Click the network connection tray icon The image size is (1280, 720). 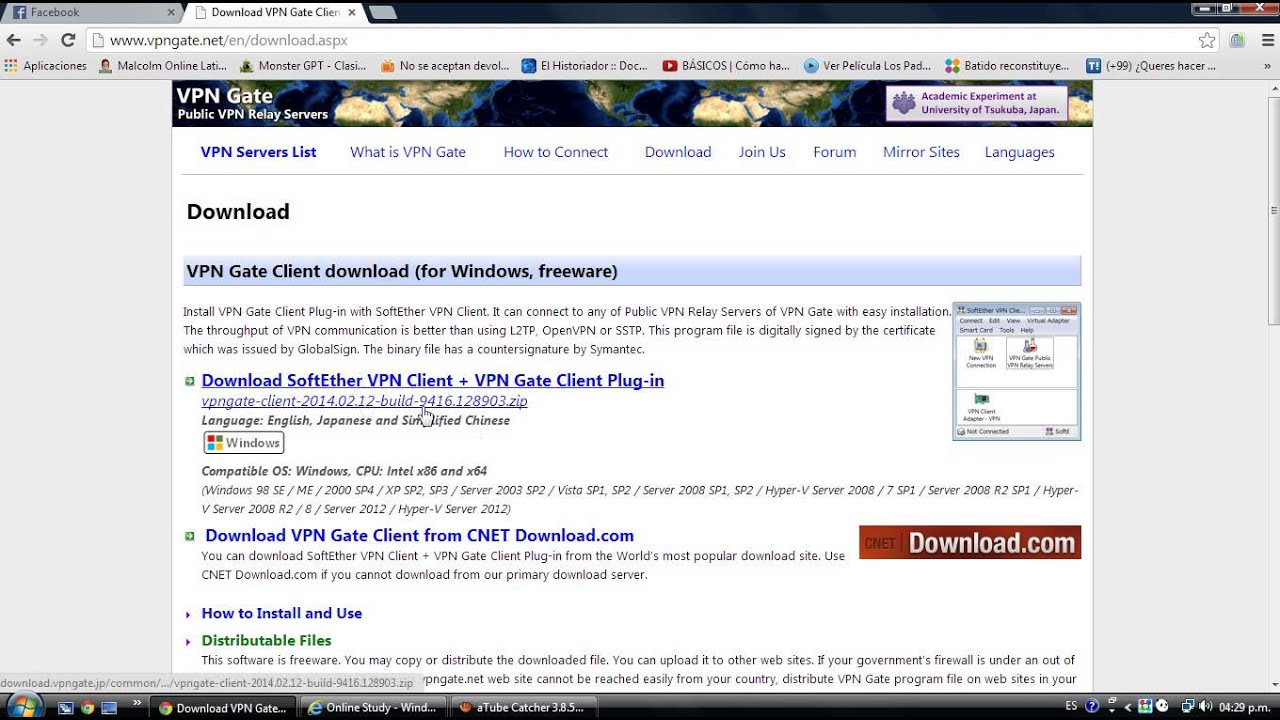click(1187, 706)
